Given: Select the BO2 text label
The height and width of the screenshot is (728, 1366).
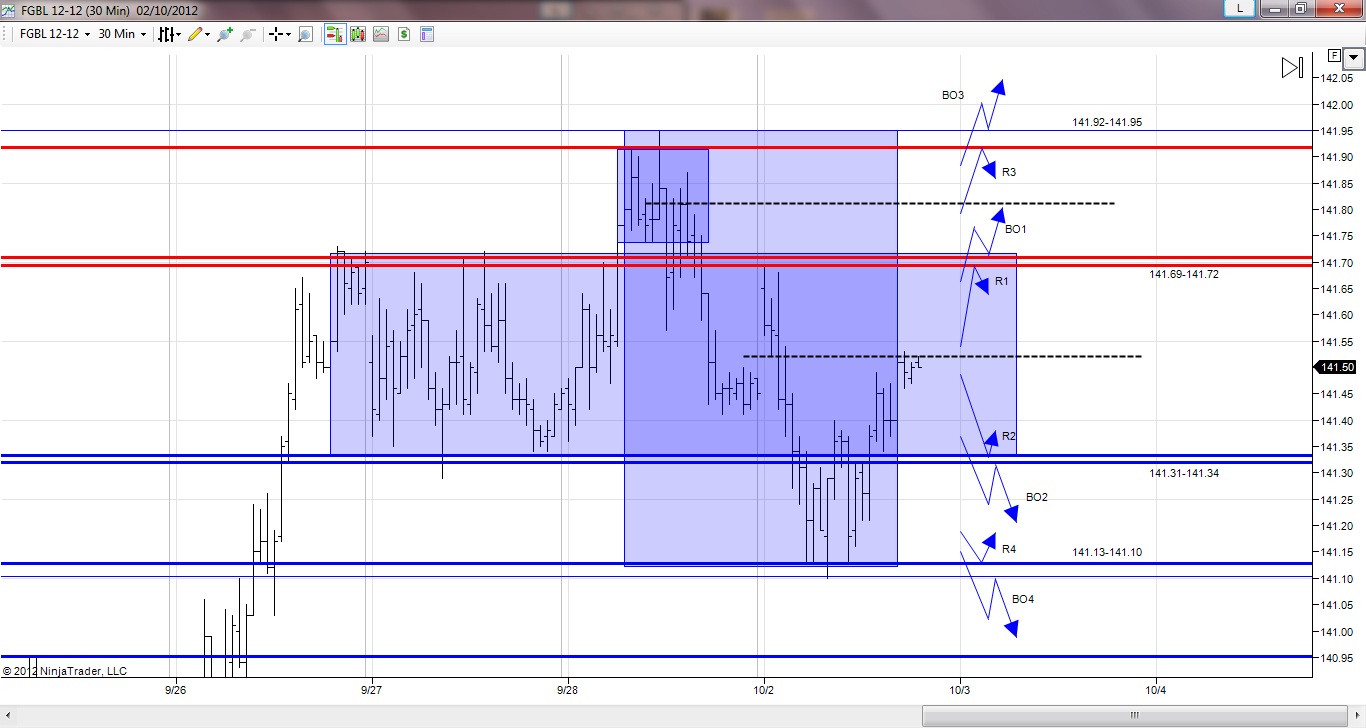Looking at the screenshot, I should click(x=1037, y=498).
